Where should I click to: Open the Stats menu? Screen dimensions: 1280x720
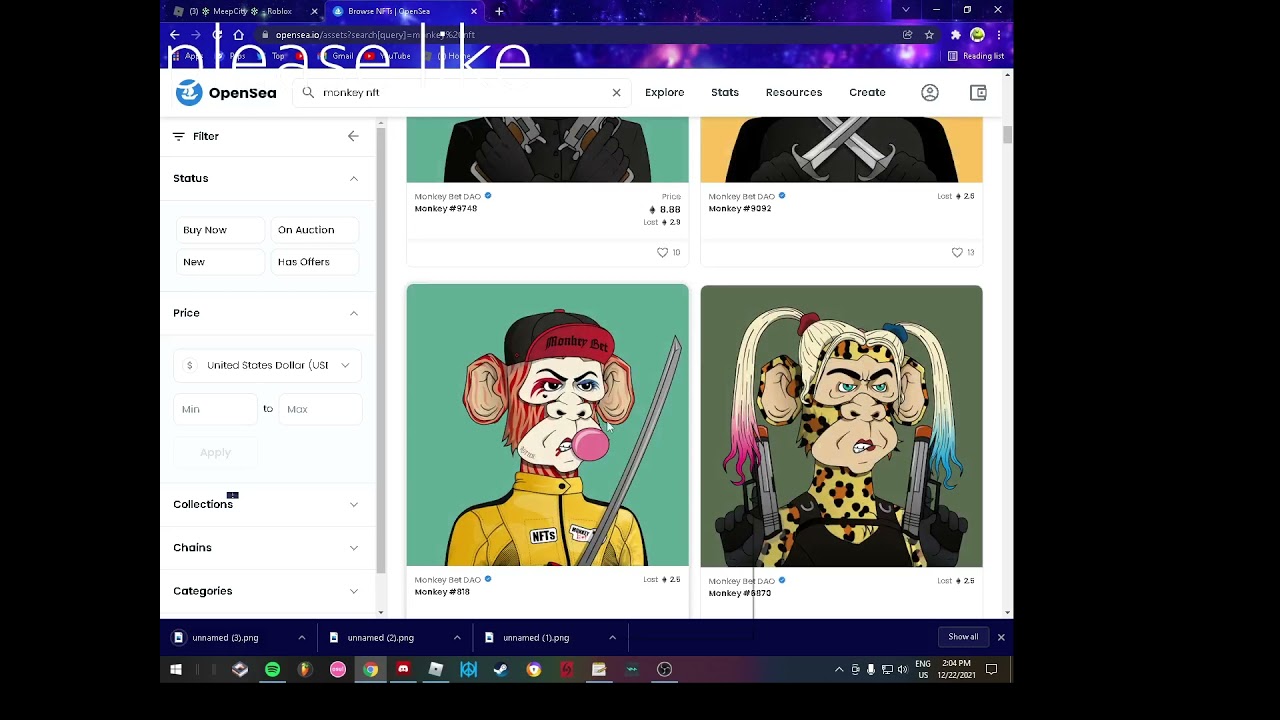(x=725, y=92)
